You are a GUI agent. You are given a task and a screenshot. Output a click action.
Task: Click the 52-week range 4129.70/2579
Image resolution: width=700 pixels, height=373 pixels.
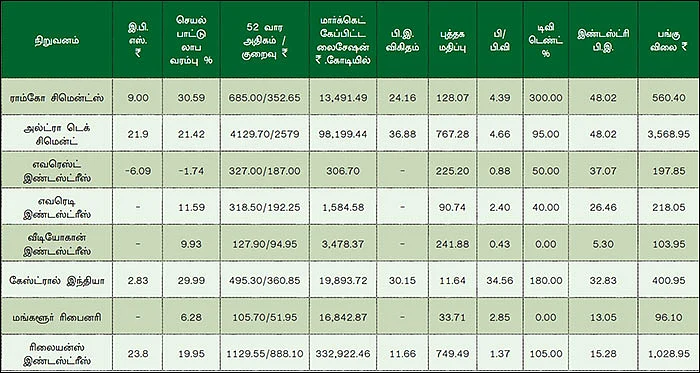265,134
